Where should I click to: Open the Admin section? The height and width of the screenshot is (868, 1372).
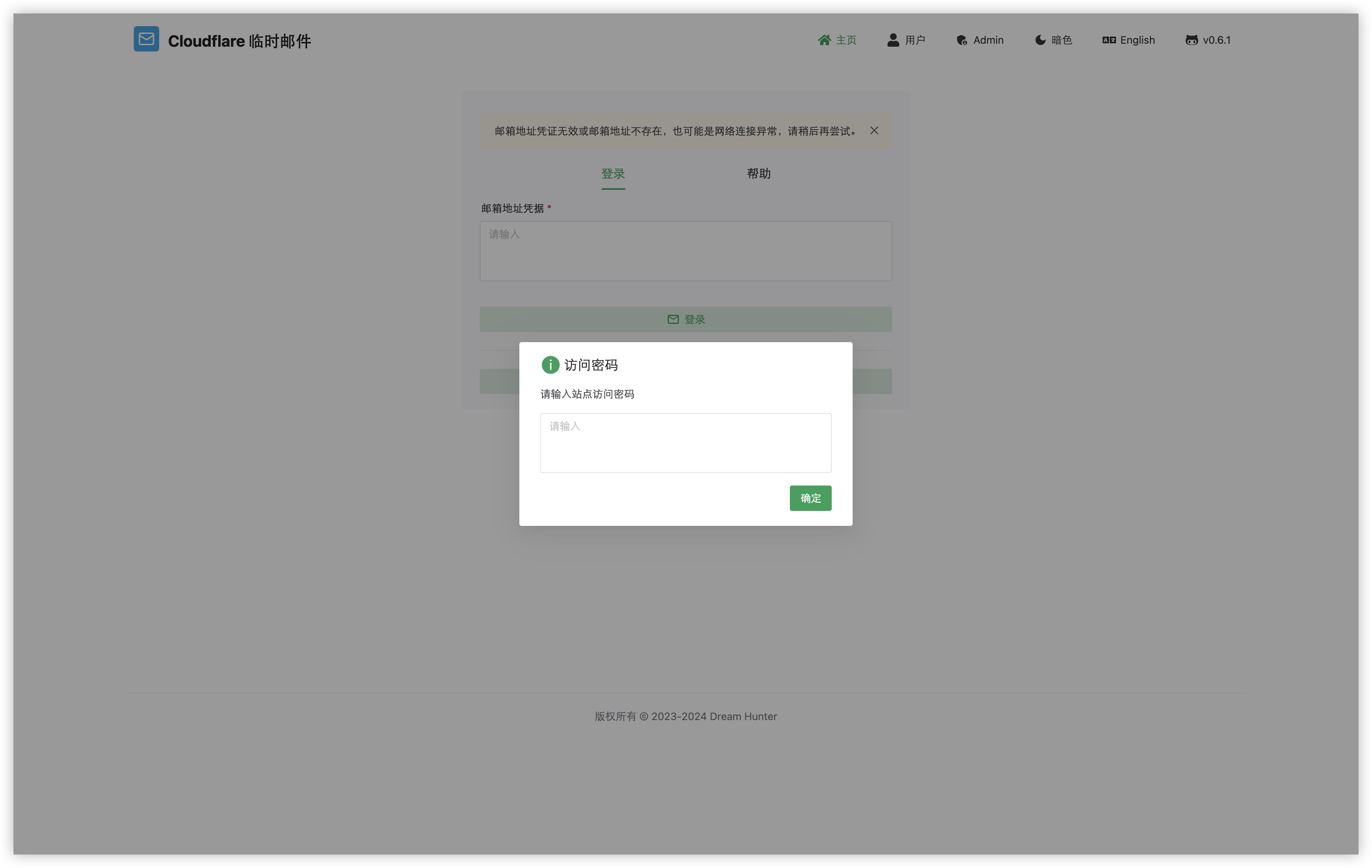click(x=979, y=40)
